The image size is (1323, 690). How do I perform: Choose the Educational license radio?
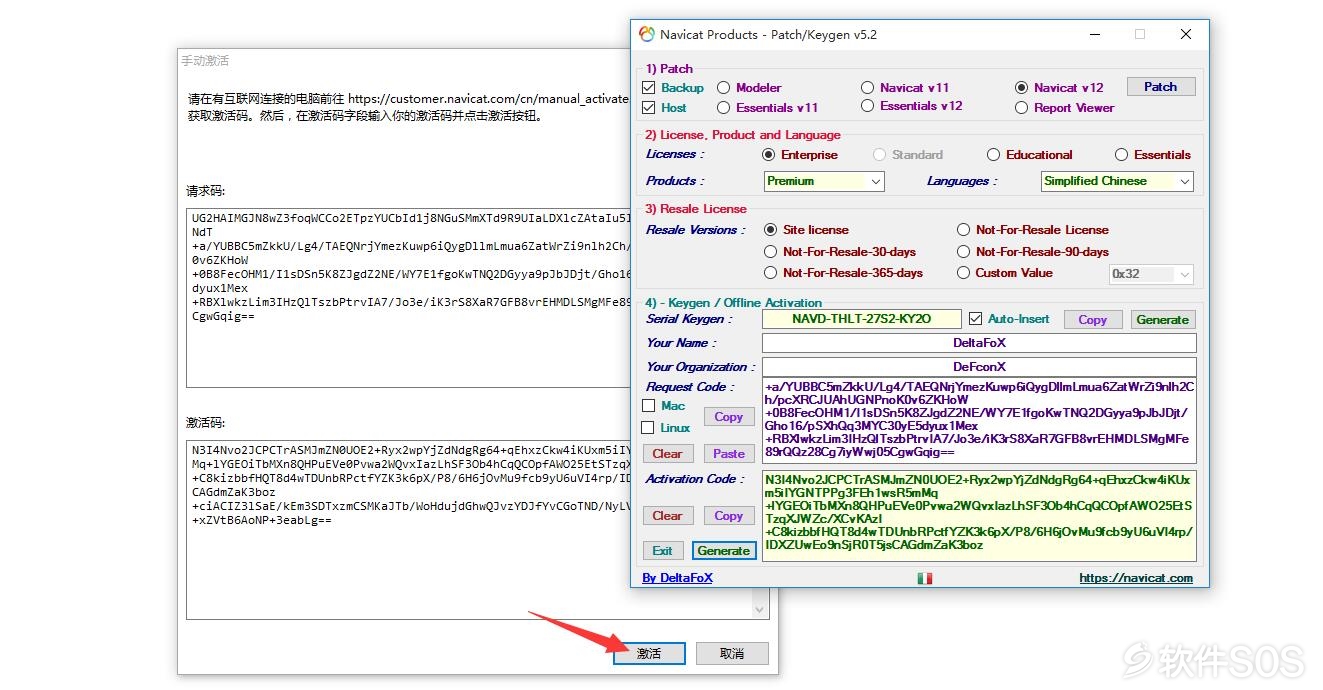point(993,155)
